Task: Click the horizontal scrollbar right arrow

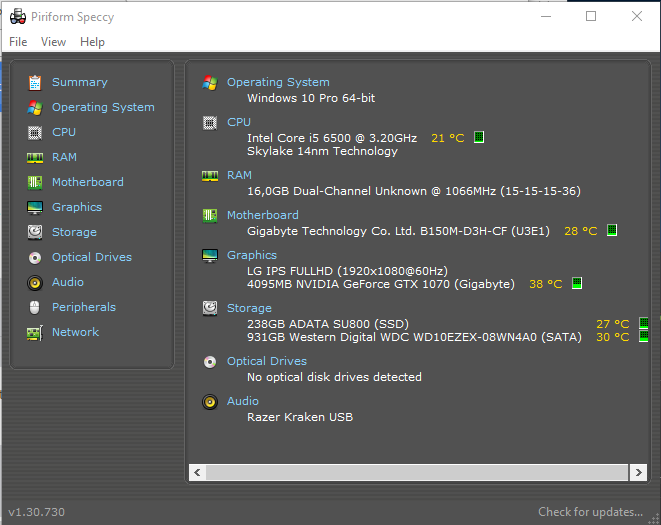Action: point(638,472)
